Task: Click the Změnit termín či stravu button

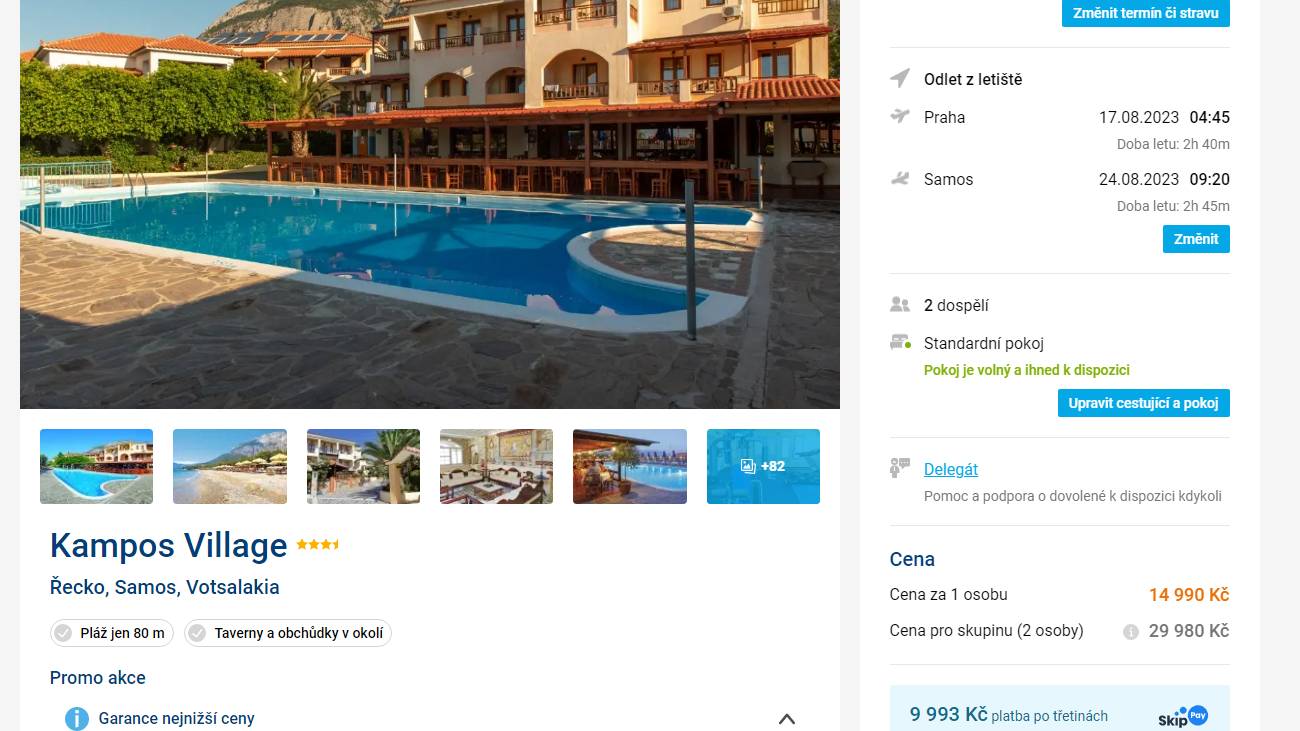Action: point(1146,13)
